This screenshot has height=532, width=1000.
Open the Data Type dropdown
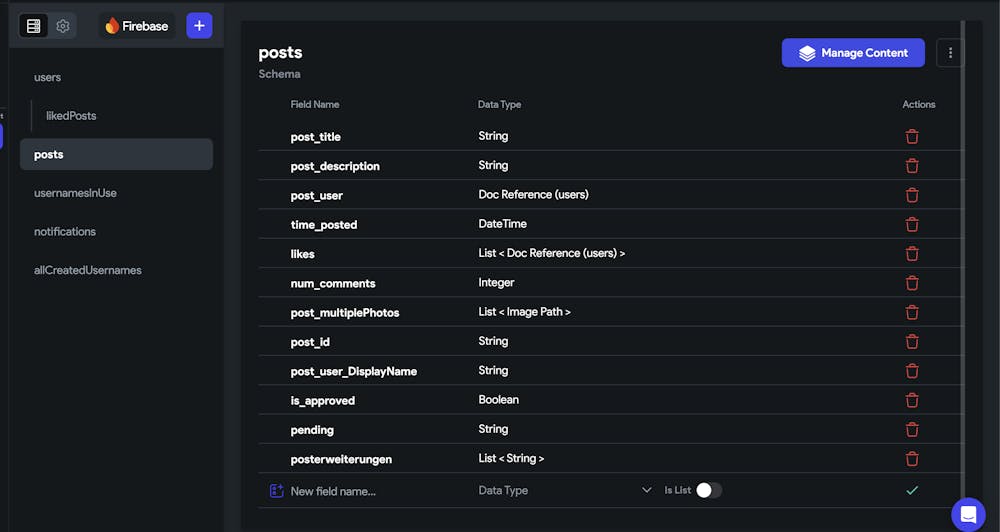pyautogui.click(x=565, y=490)
